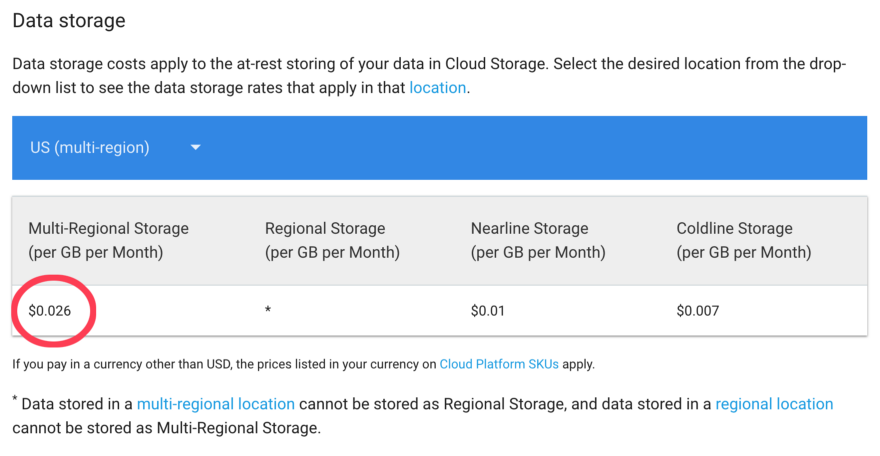The height and width of the screenshot is (456, 880).
Task: Click the Multi-Regional Storage column header
Action: click(x=108, y=240)
